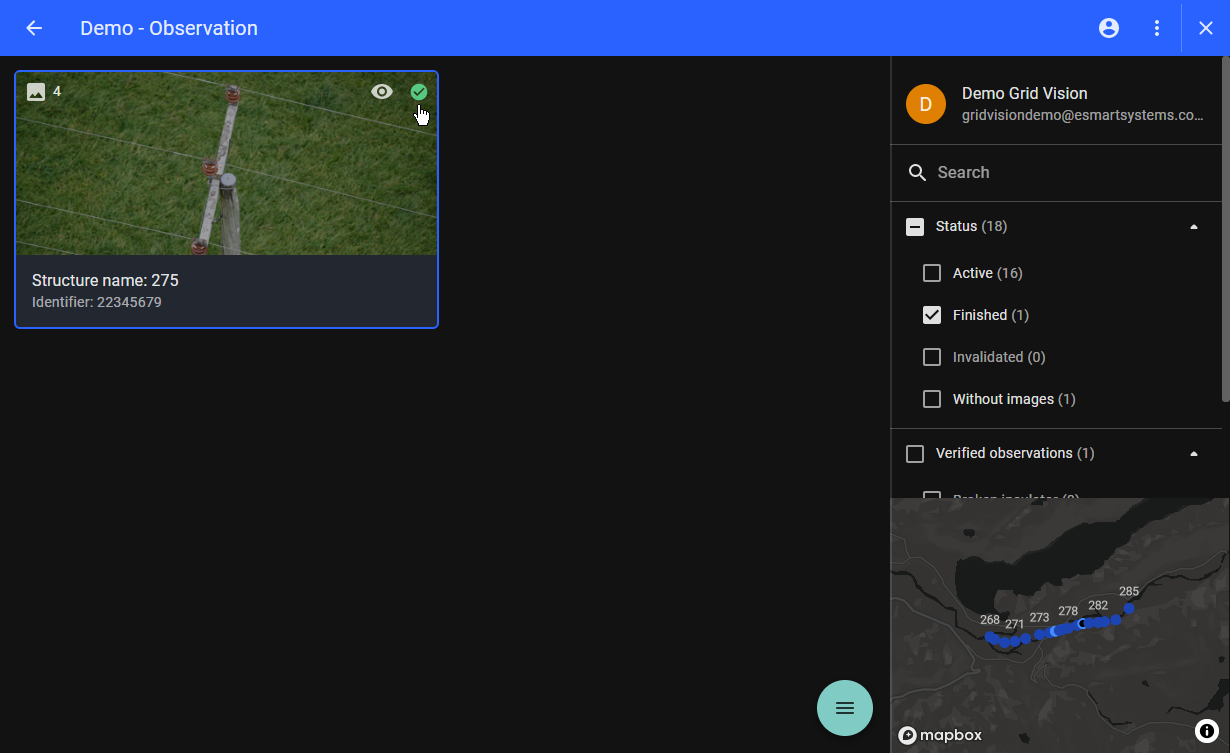Open the map info icon
This screenshot has height=753, width=1230.
[x=1206, y=731]
